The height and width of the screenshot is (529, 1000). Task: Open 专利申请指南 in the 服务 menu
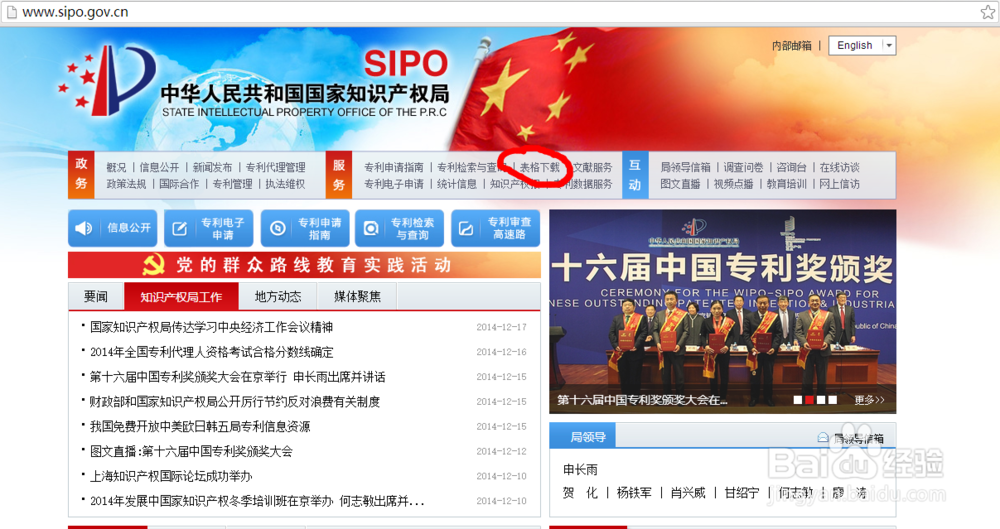tap(393, 167)
